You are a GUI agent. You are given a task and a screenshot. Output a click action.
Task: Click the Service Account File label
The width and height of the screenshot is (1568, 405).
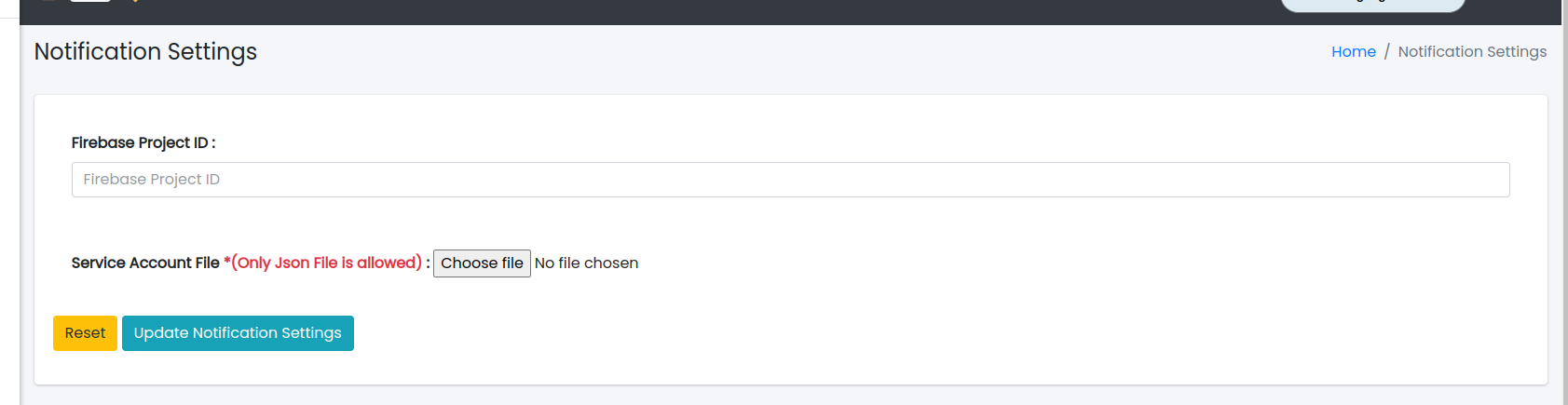[x=145, y=263]
